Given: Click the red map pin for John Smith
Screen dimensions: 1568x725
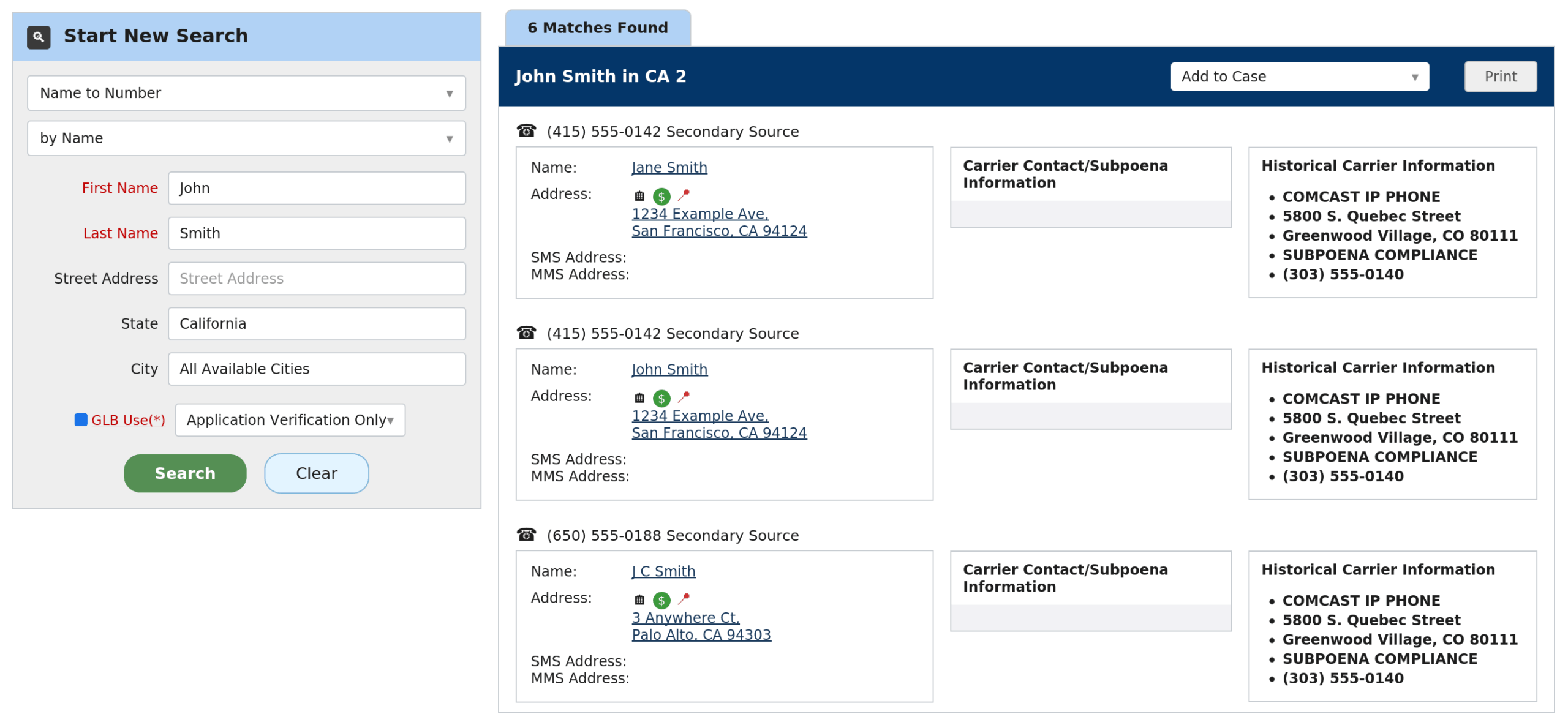Looking at the screenshot, I should tap(684, 396).
